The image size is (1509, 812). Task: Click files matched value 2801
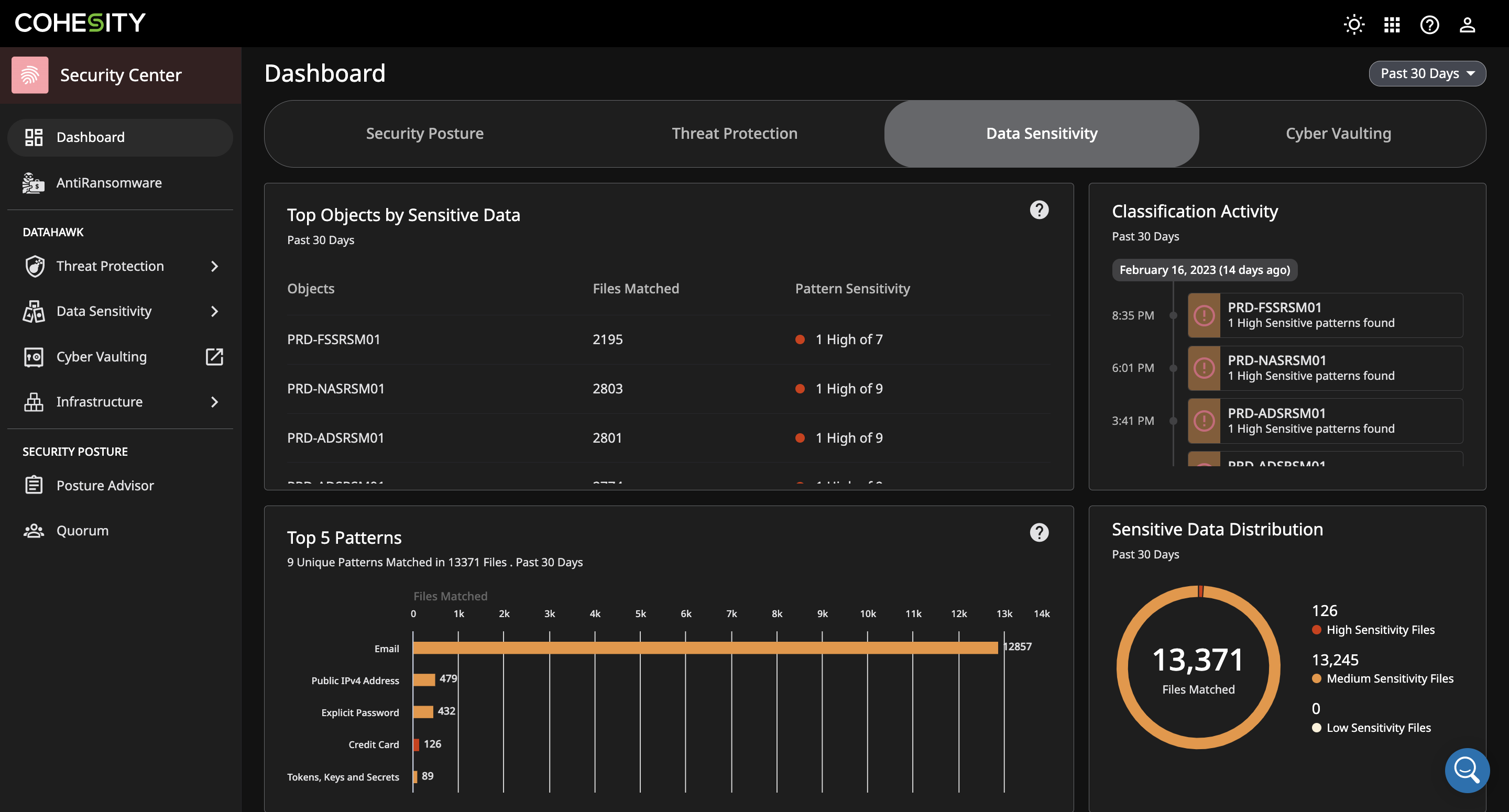pos(607,437)
